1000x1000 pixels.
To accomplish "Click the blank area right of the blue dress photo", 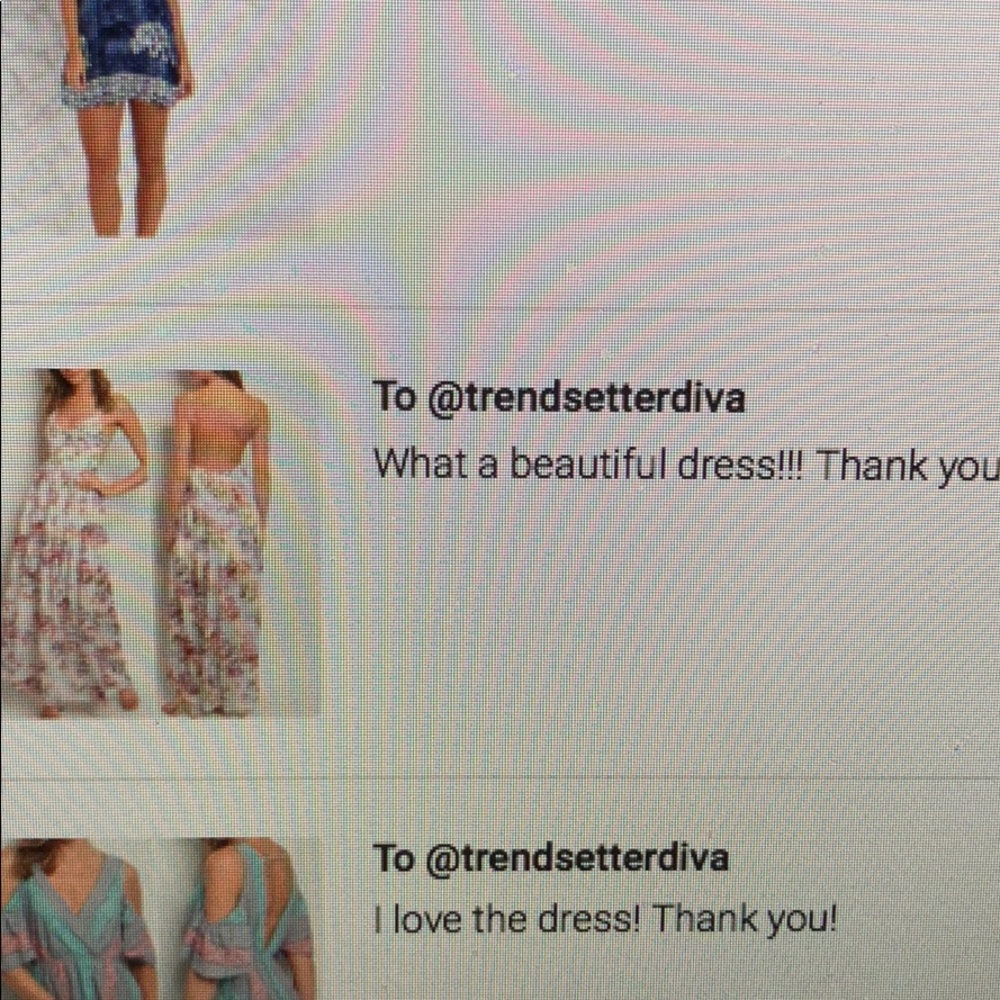I will point(593,128).
